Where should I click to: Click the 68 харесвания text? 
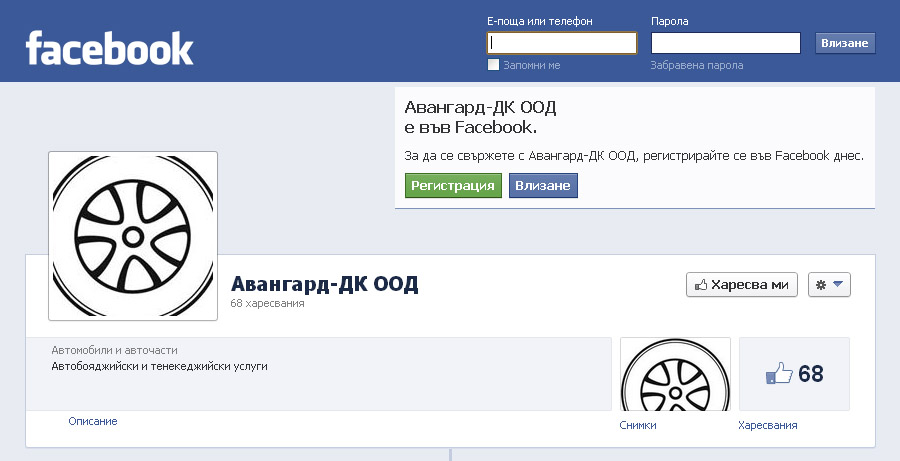click(267, 303)
